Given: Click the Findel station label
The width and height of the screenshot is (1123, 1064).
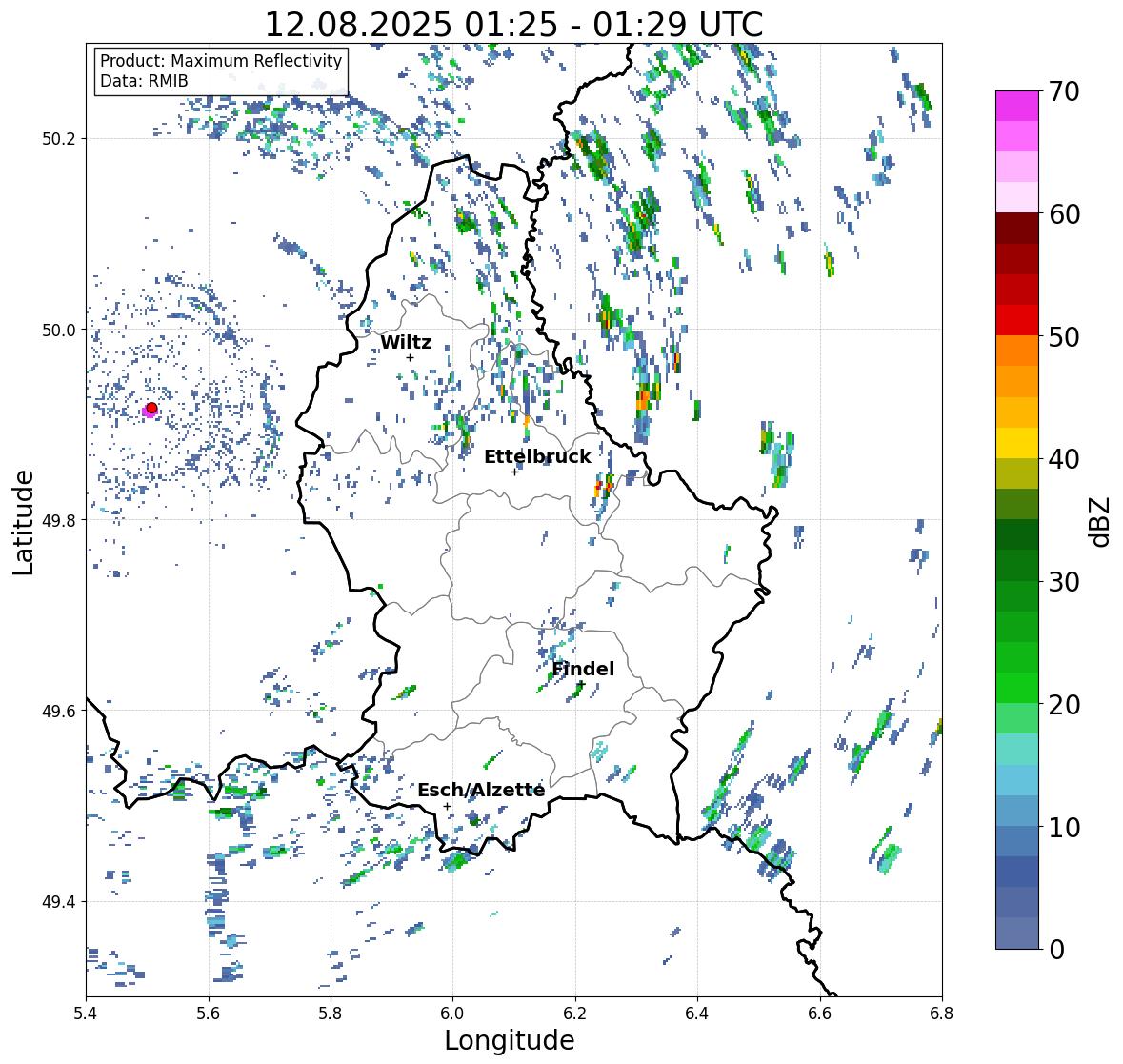Looking at the screenshot, I should point(583,669).
